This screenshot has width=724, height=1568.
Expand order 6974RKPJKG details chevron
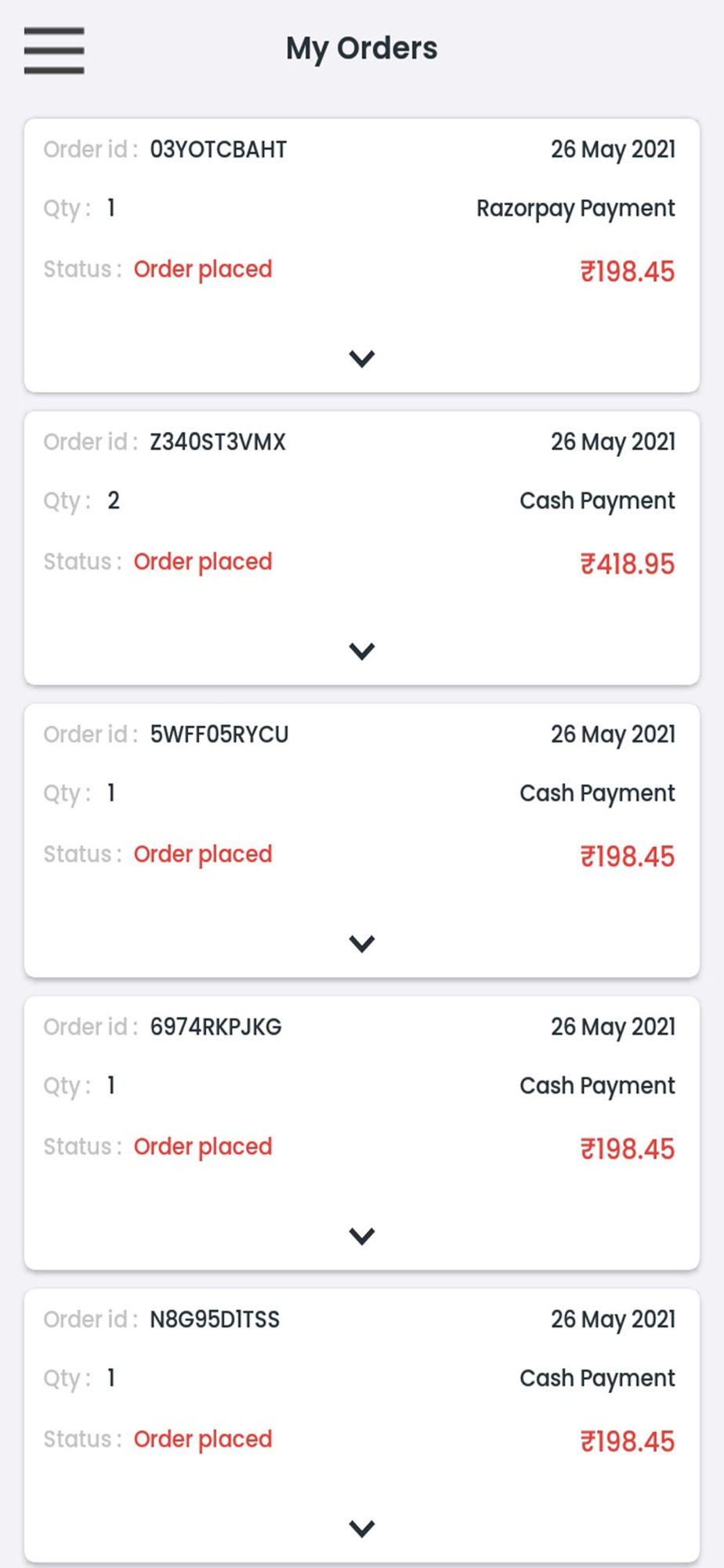pos(362,1236)
